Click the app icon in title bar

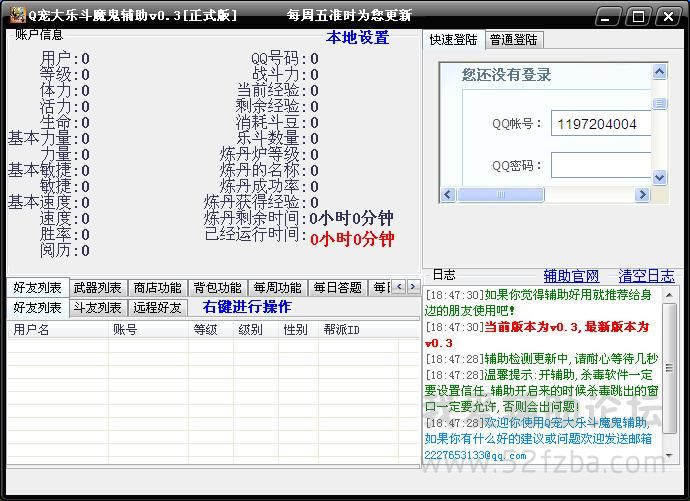[x=18, y=15]
